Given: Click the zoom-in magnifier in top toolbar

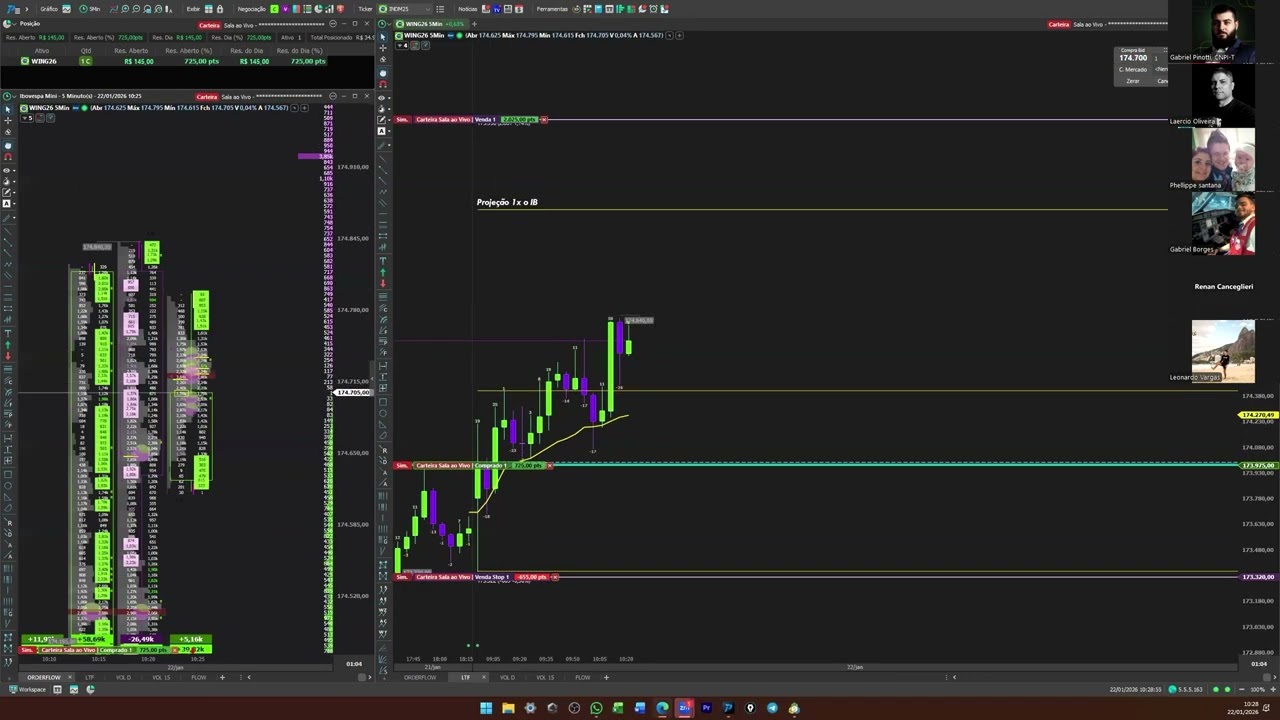Looking at the screenshot, I should coord(125,9).
